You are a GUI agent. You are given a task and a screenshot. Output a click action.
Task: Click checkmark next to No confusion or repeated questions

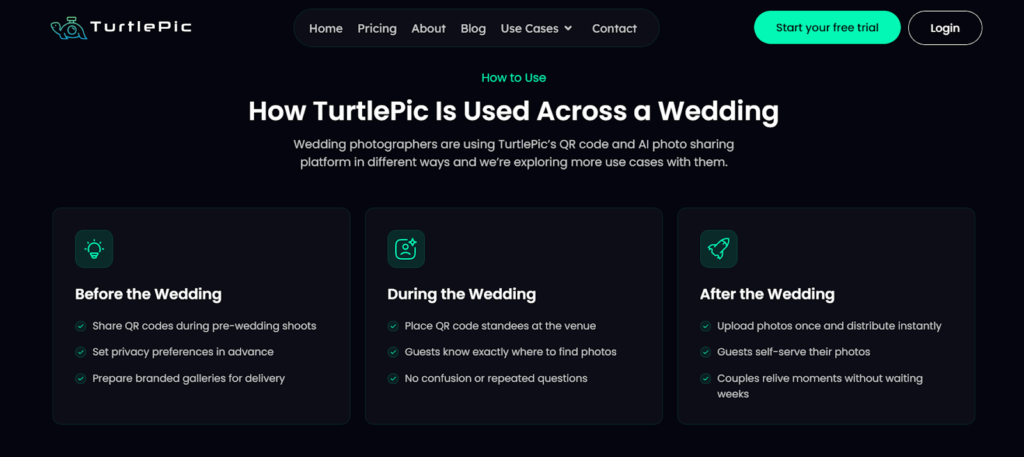tap(393, 378)
